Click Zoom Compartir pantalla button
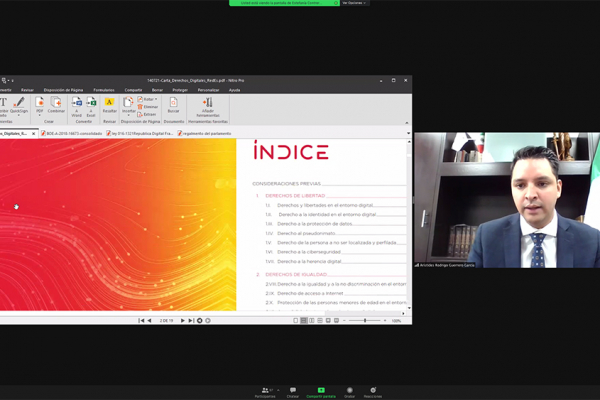This screenshot has width=600, height=400. point(321,392)
